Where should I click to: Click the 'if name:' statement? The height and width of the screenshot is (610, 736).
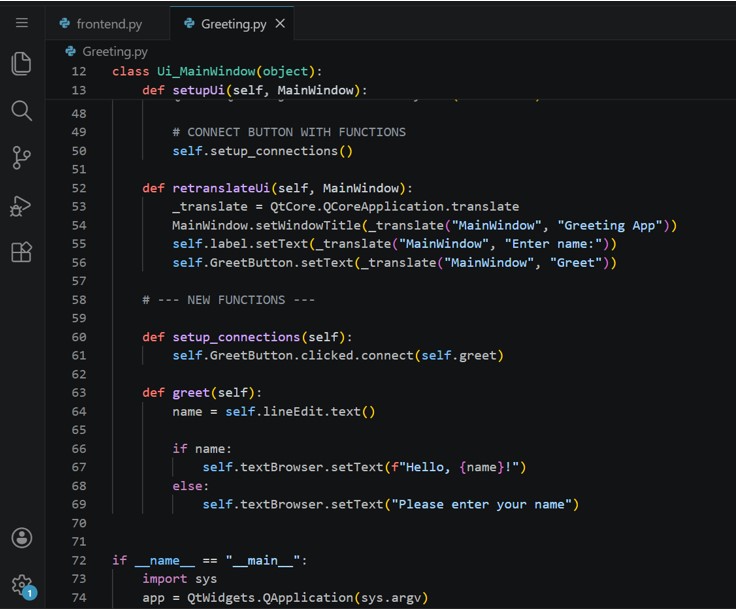coord(202,449)
